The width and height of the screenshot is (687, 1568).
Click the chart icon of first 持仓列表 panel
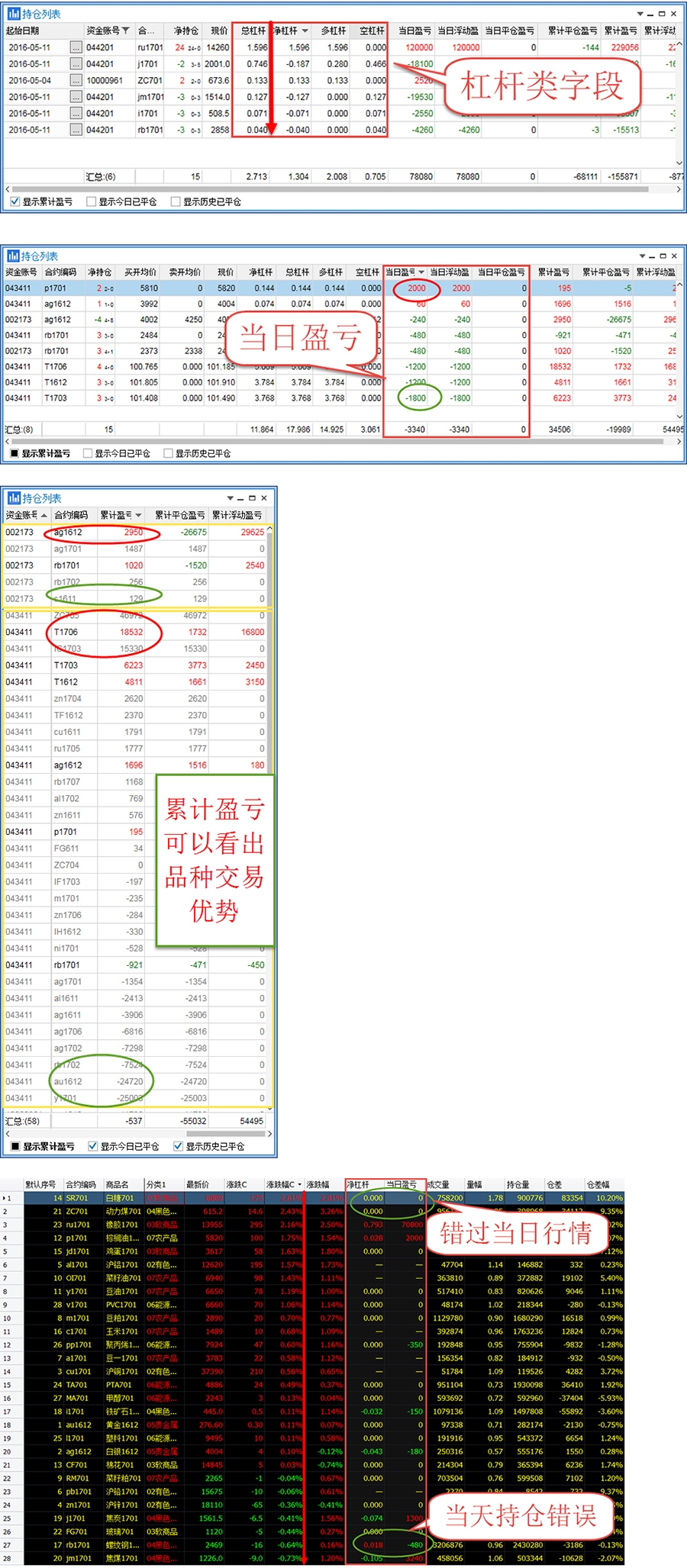tap(14, 14)
